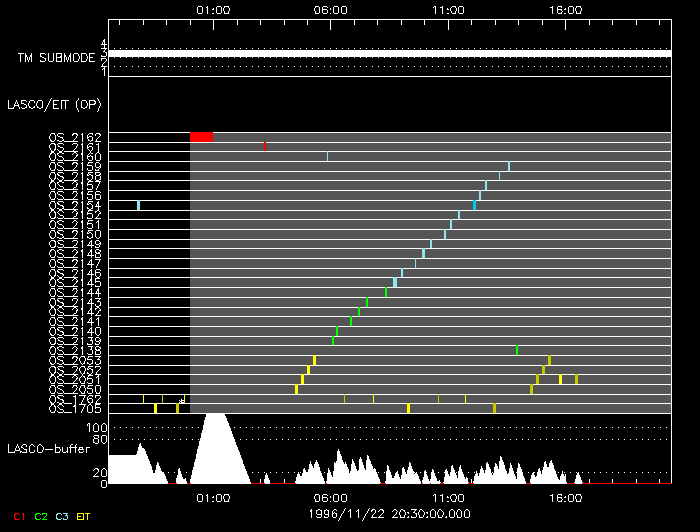Screen dimensions: 700x532
Task: Select the yellow EIT legend label
Action: (x=84, y=516)
